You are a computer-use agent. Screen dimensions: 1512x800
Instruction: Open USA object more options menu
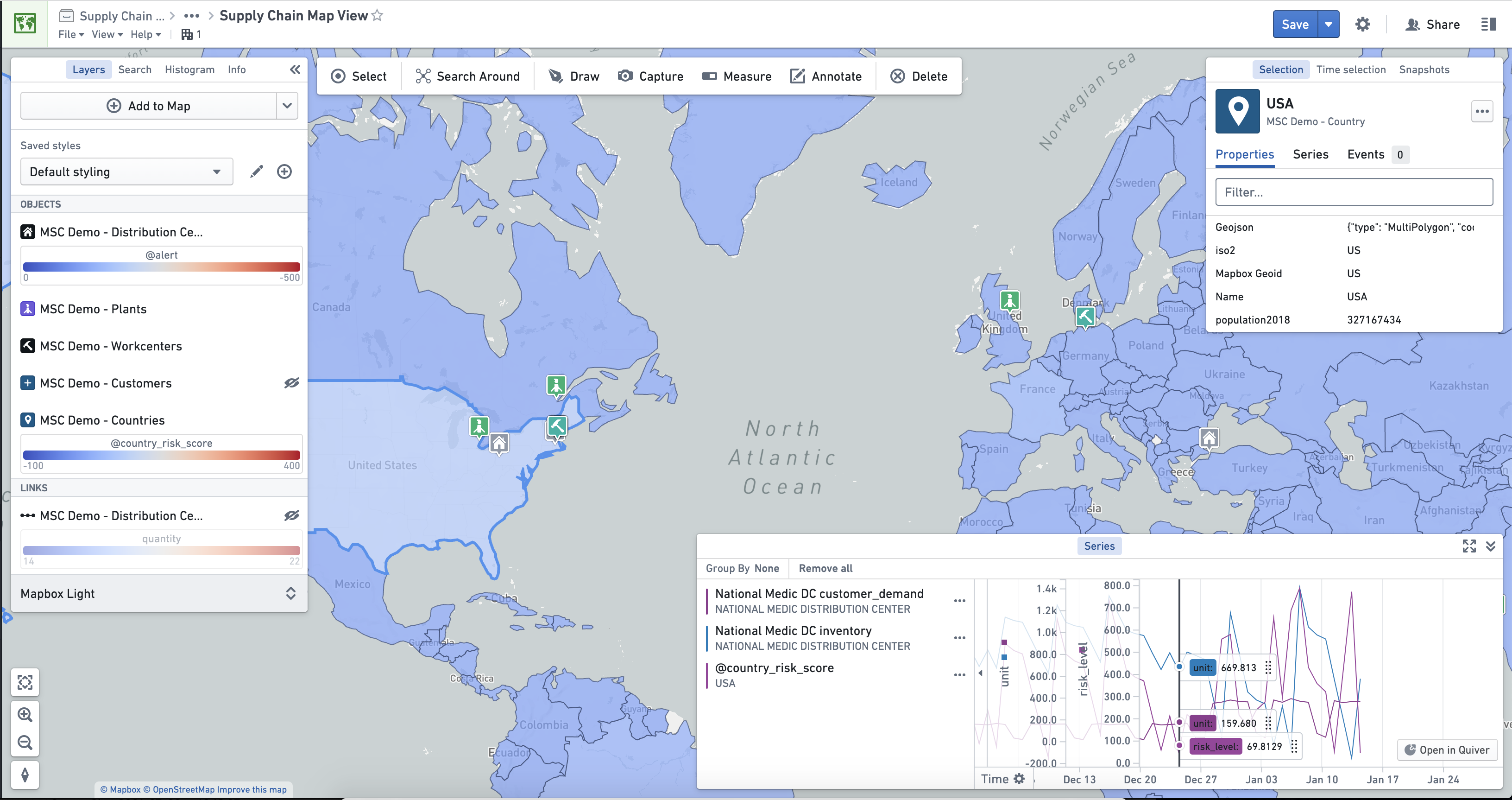1482,111
